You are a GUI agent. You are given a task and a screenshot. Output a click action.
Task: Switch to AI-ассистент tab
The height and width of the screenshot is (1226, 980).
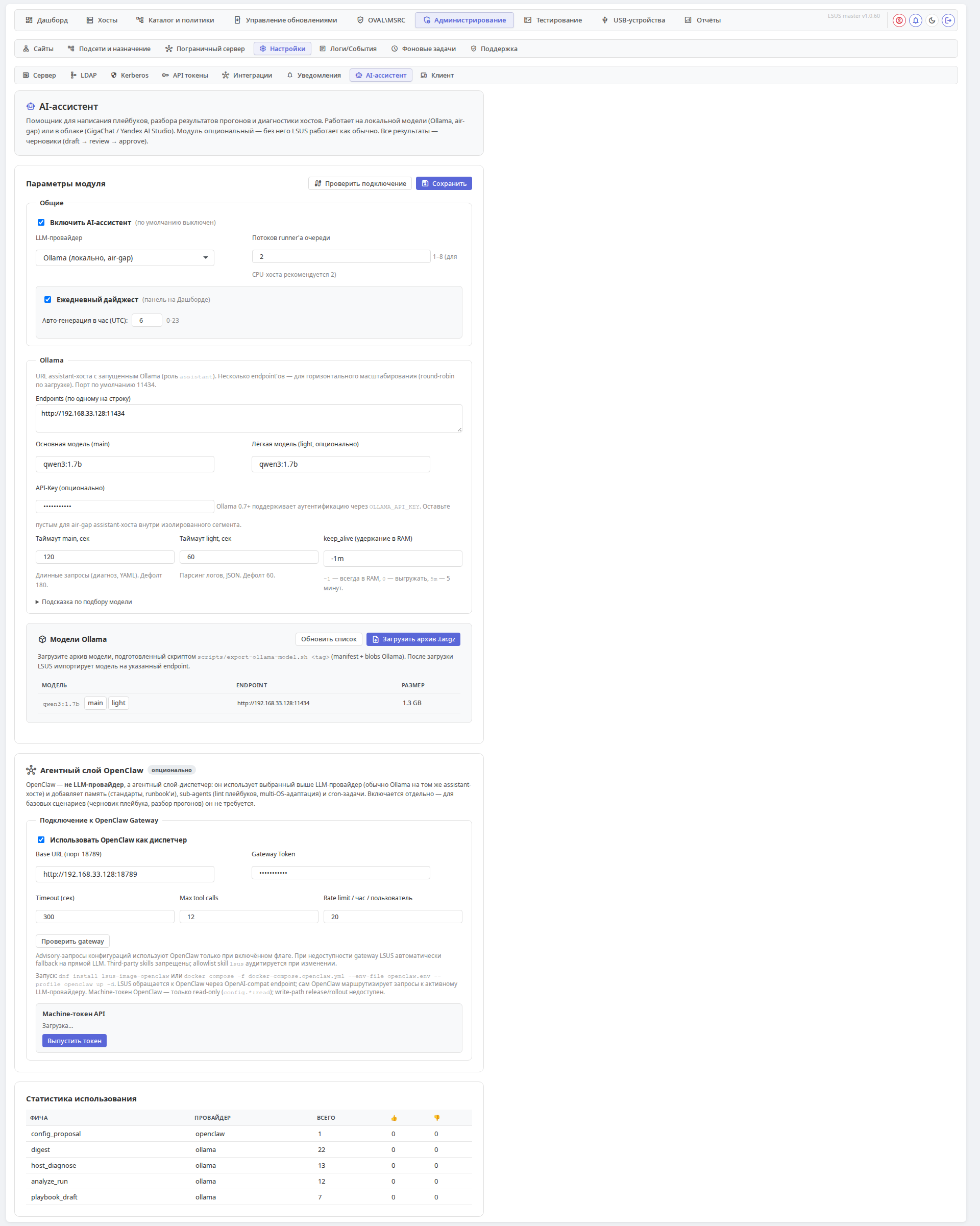pyautogui.click(x=381, y=75)
